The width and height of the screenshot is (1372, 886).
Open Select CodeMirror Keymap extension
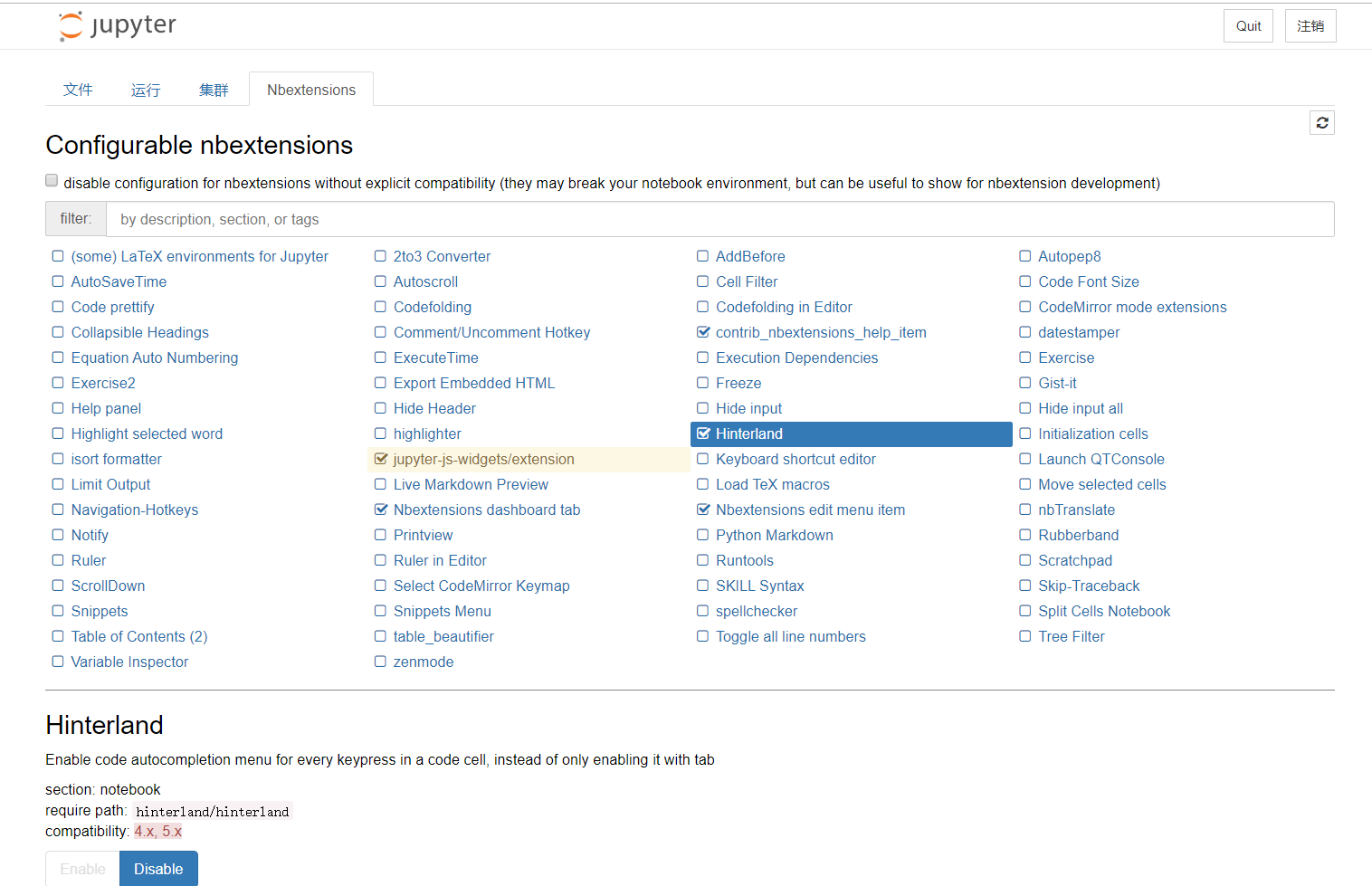click(x=481, y=586)
